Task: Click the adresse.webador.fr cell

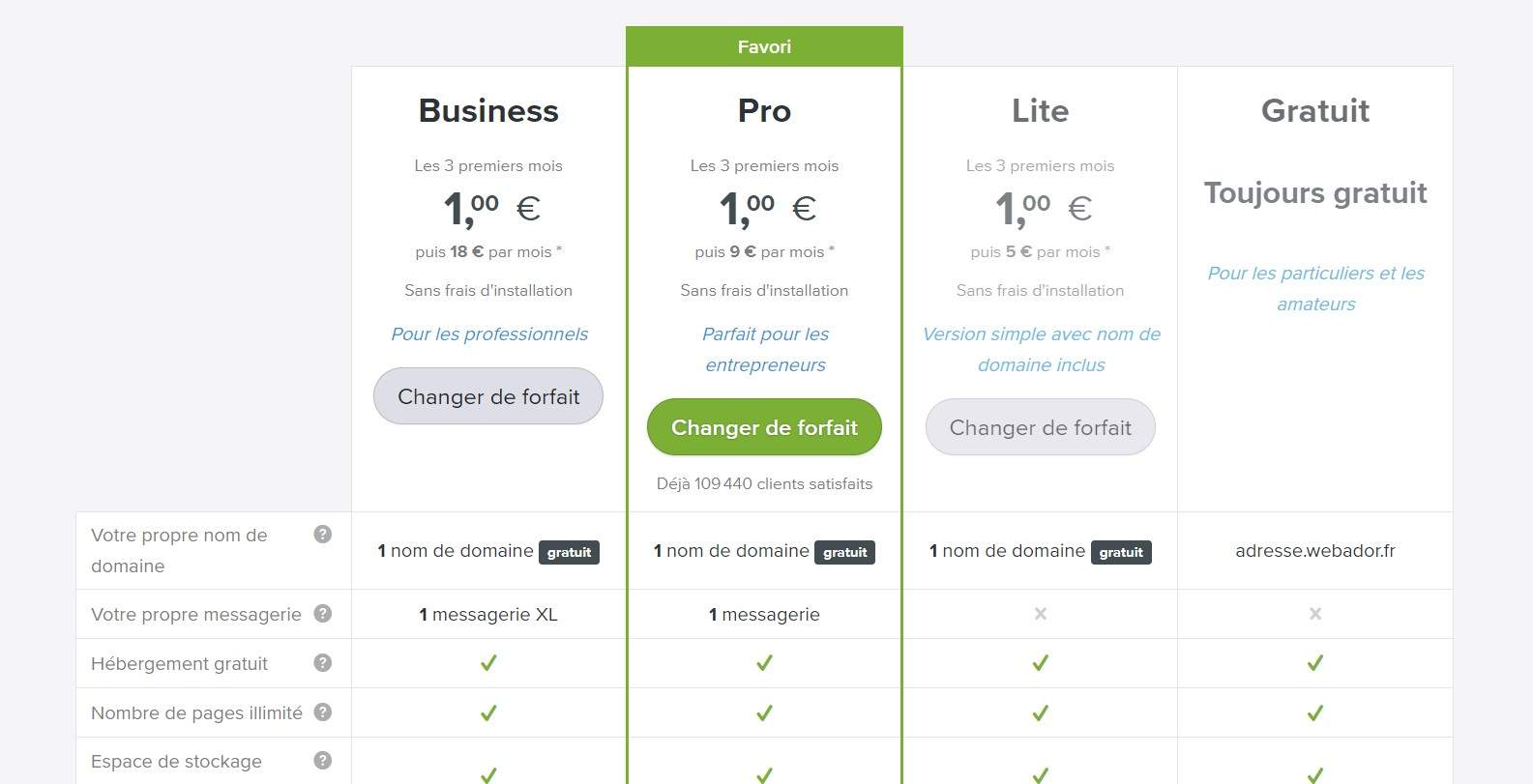Action: coord(1315,551)
